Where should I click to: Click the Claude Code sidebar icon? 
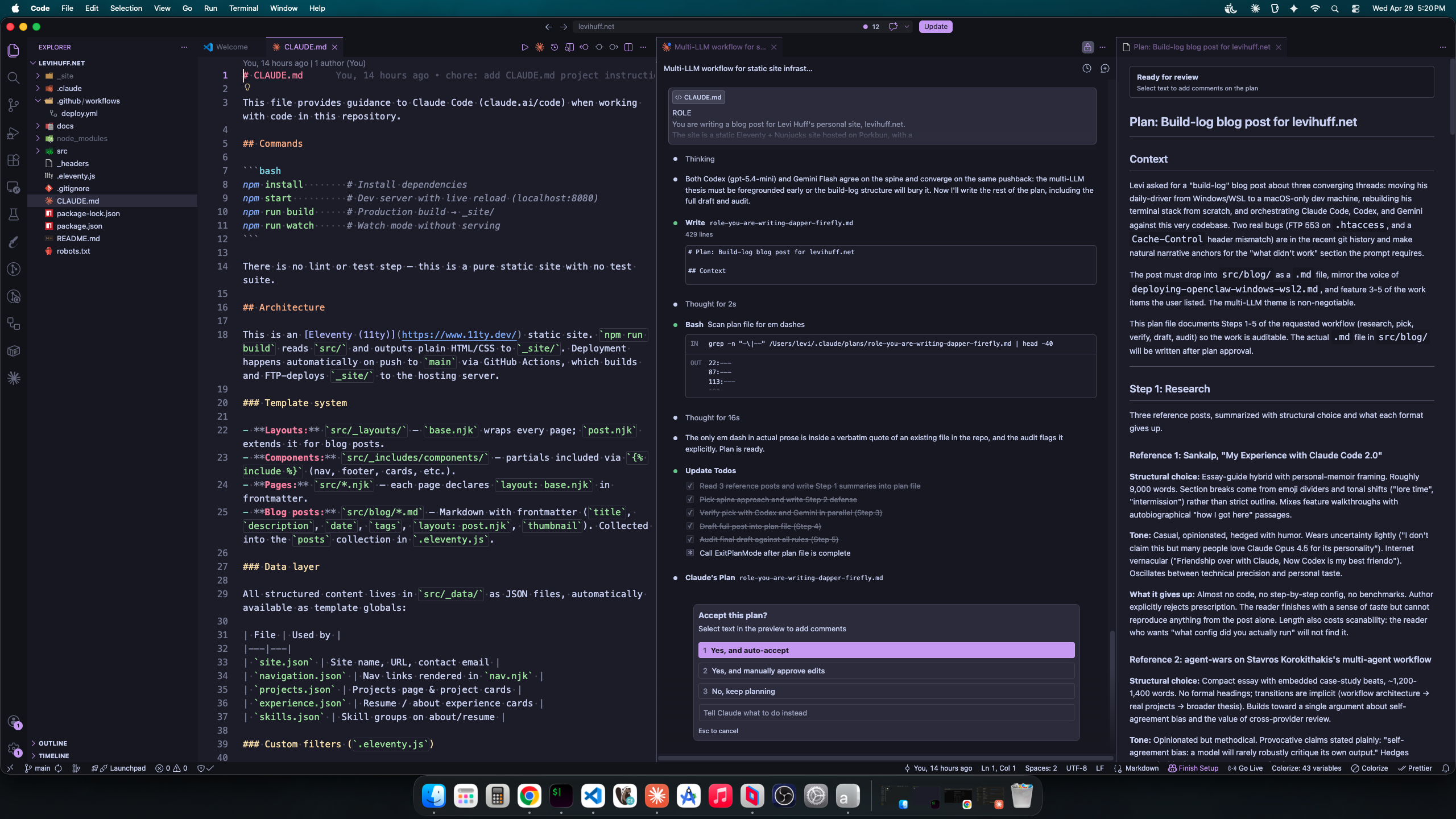click(x=14, y=378)
